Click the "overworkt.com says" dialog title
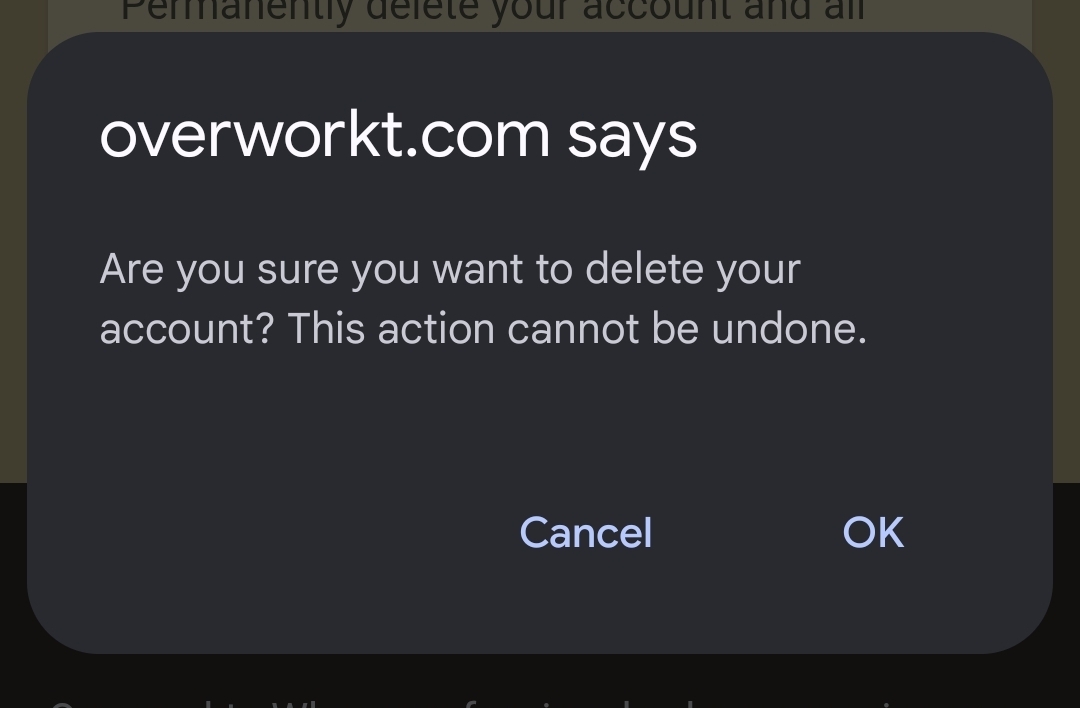1080x708 pixels. click(x=398, y=135)
